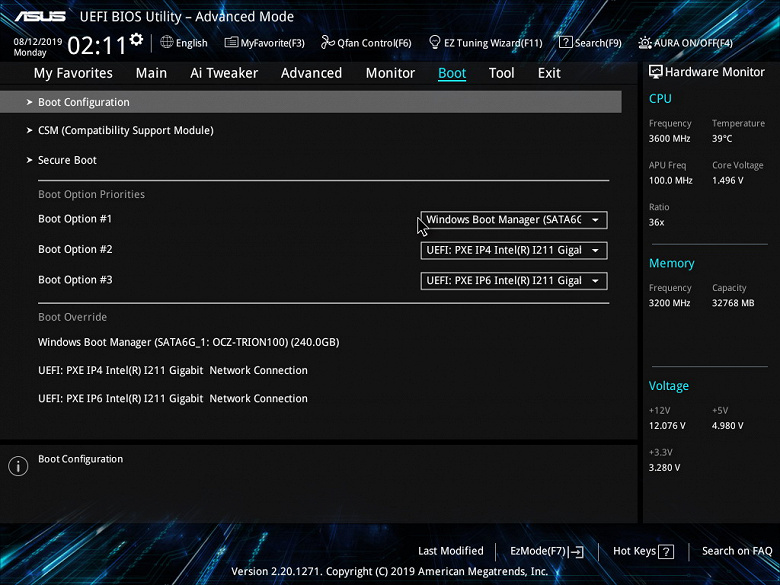Open the Ai Tweaker tab
780x585 pixels.
click(x=224, y=73)
